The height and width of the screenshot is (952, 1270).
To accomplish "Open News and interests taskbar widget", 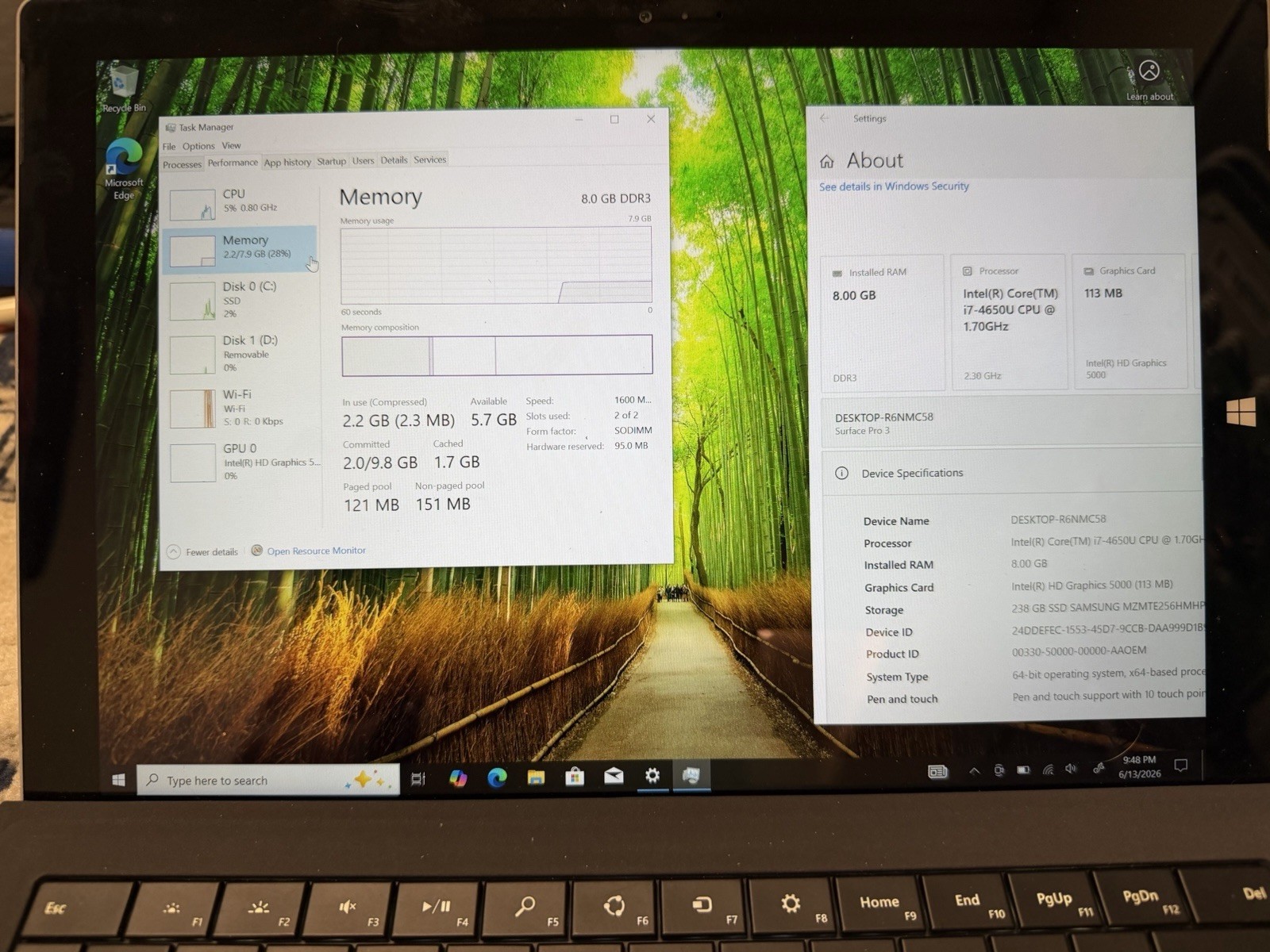I will [937, 771].
